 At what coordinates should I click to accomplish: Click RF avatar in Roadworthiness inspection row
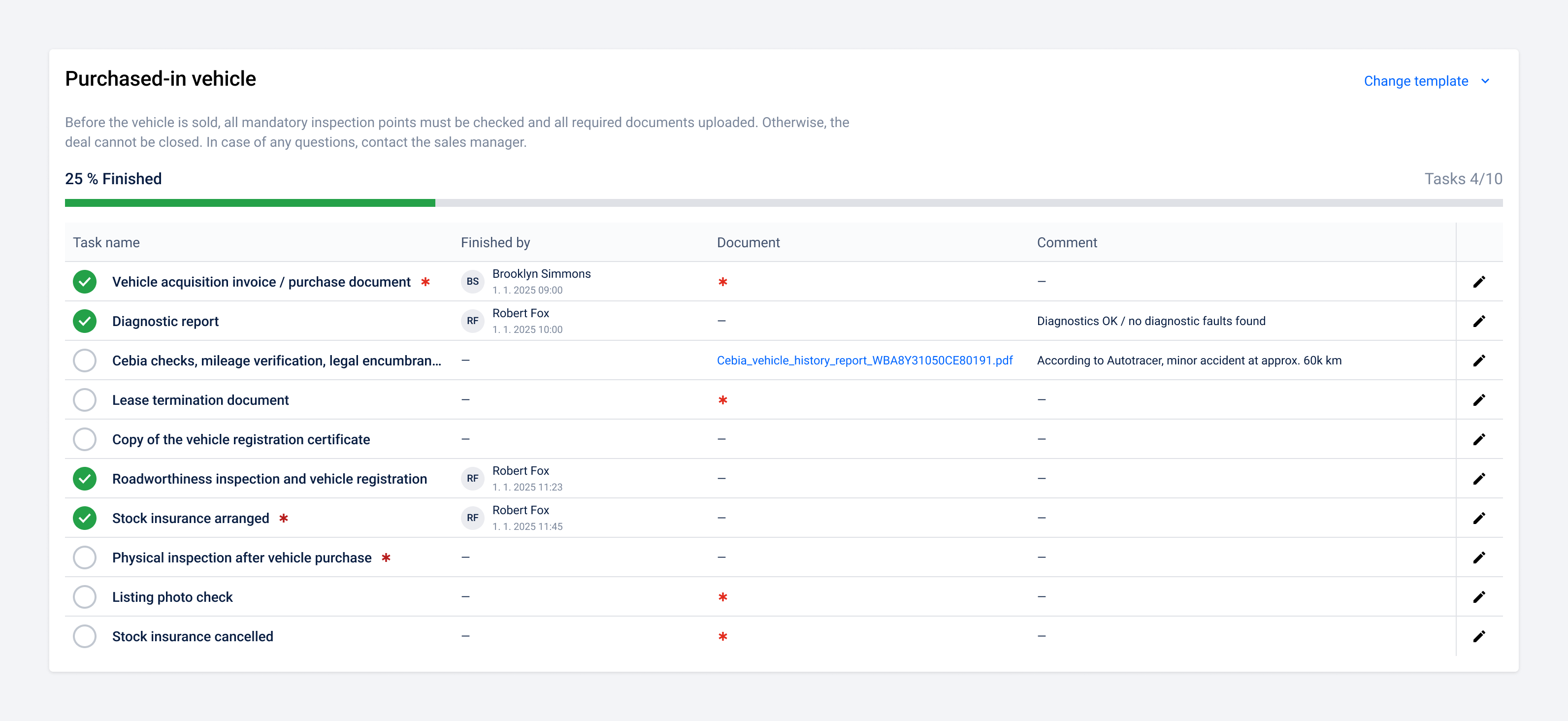click(472, 479)
